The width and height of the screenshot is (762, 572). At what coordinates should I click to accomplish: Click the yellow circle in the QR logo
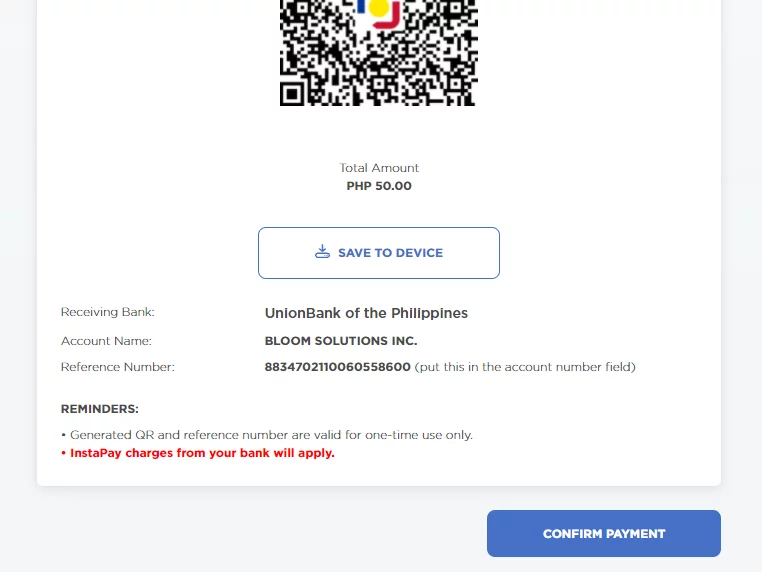pyautogui.click(x=378, y=8)
